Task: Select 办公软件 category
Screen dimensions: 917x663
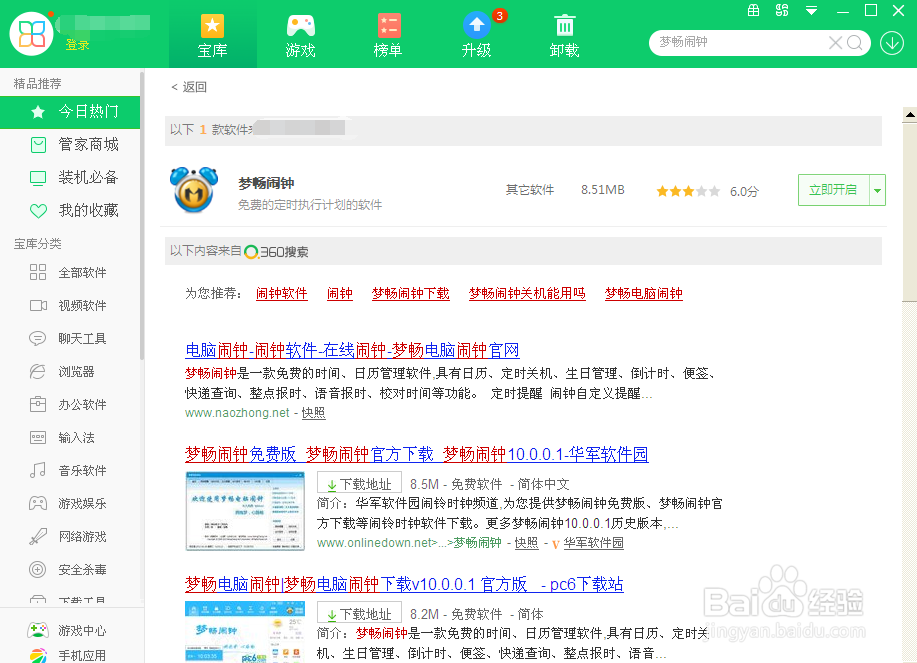Action: click(69, 405)
